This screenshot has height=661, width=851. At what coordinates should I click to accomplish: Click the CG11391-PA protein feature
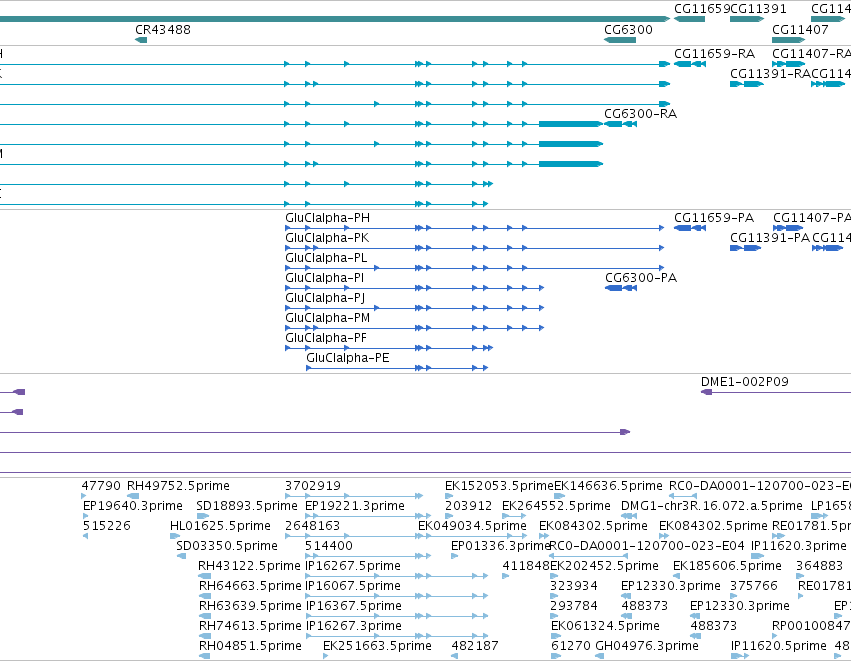tap(746, 248)
